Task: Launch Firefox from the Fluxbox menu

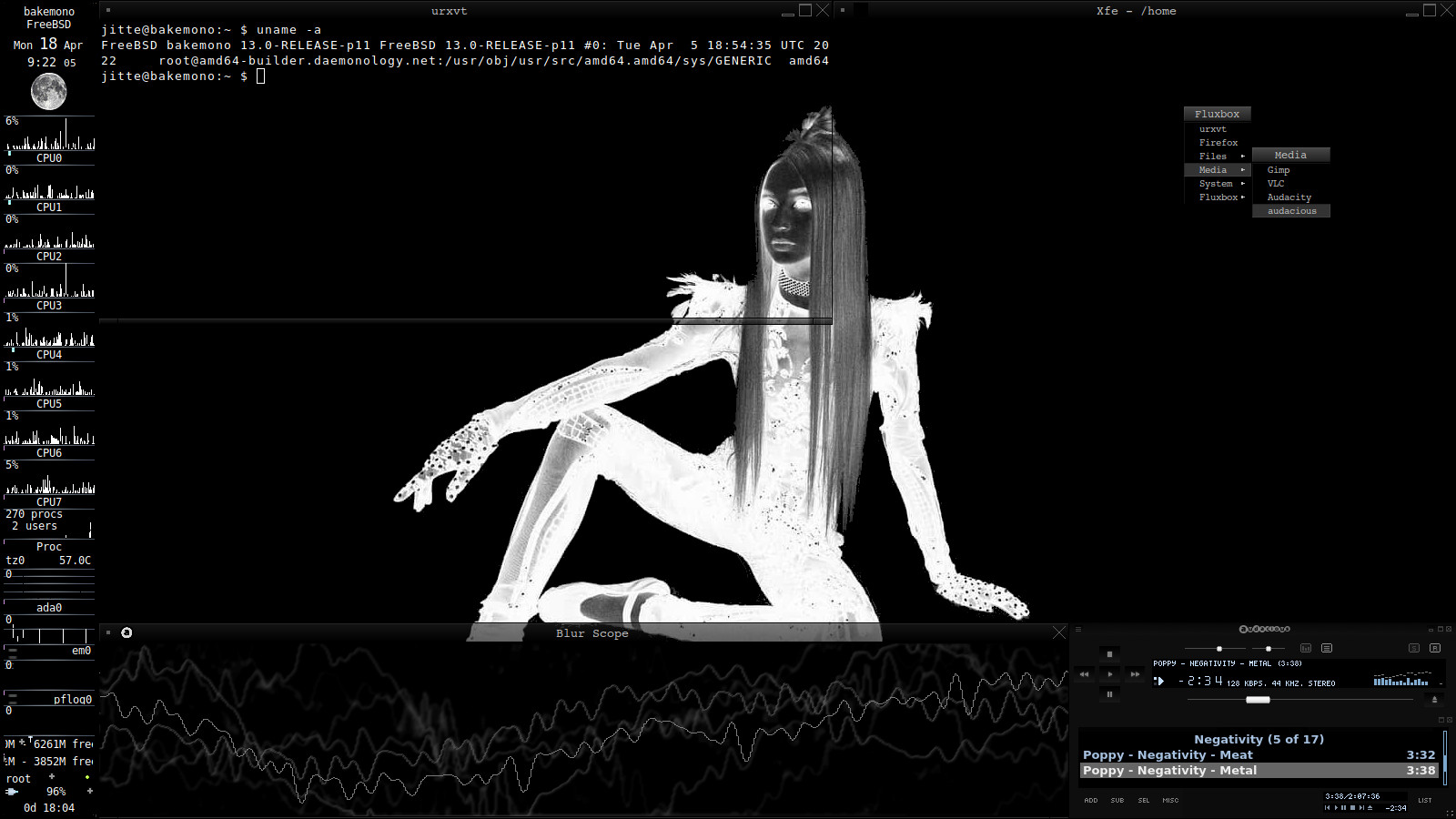Action: click(x=1218, y=143)
